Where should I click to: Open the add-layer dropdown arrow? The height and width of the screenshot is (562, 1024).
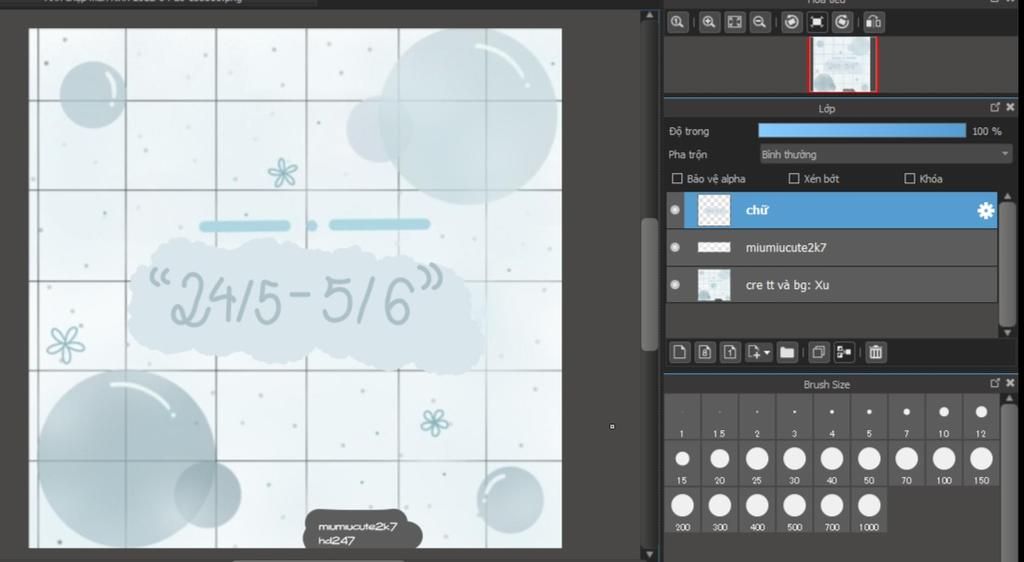[x=767, y=352]
